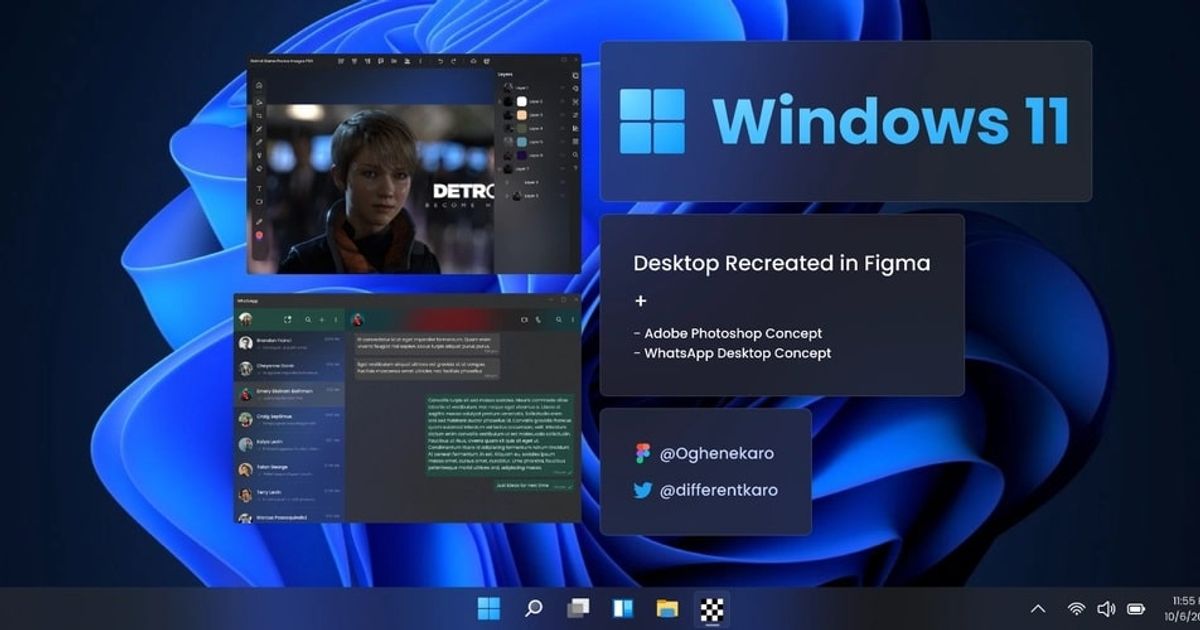Expand the system tray hidden icons chevron
This screenshot has width=1200, height=630.
pos(1038,608)
